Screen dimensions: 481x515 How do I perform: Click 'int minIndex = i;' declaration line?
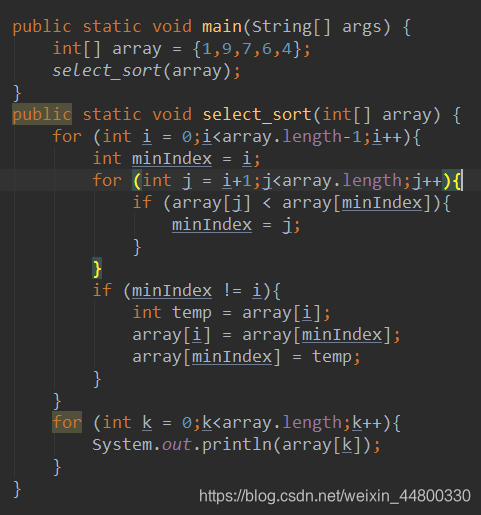[x=176, y=159]
